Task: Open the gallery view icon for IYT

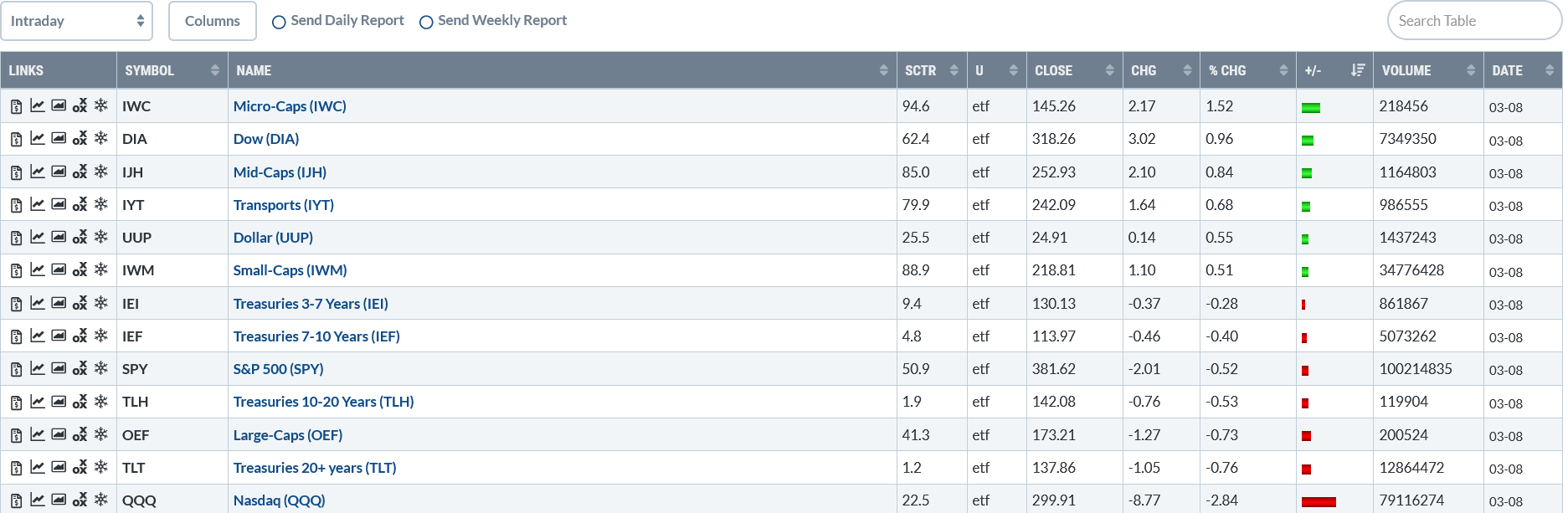Action: [x=59, y=203]
